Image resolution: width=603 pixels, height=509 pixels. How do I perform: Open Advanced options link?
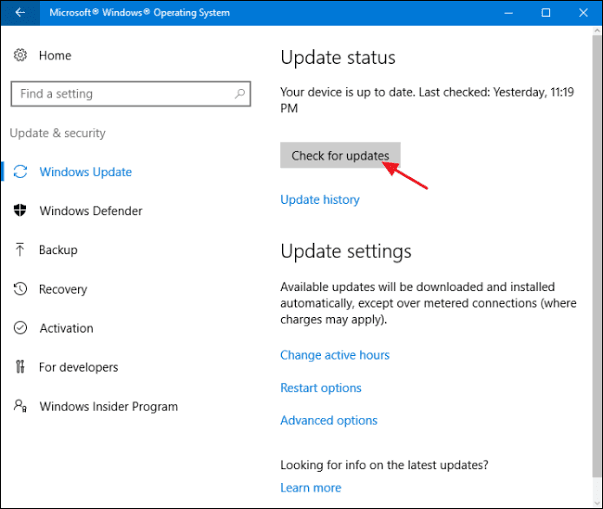point(329,420)
